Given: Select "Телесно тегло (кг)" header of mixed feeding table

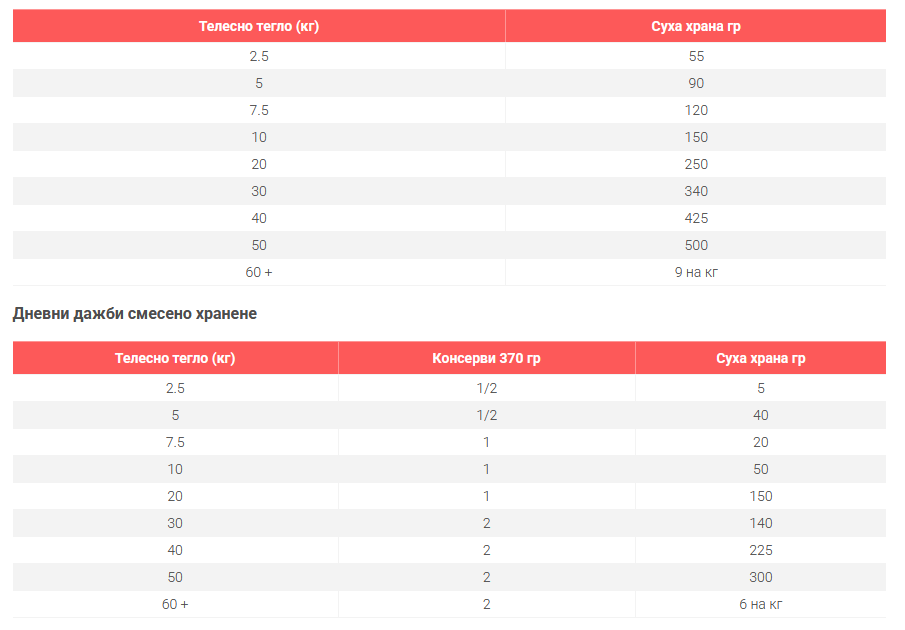Looking at the screenshot, I should click(x=175, y=358).
